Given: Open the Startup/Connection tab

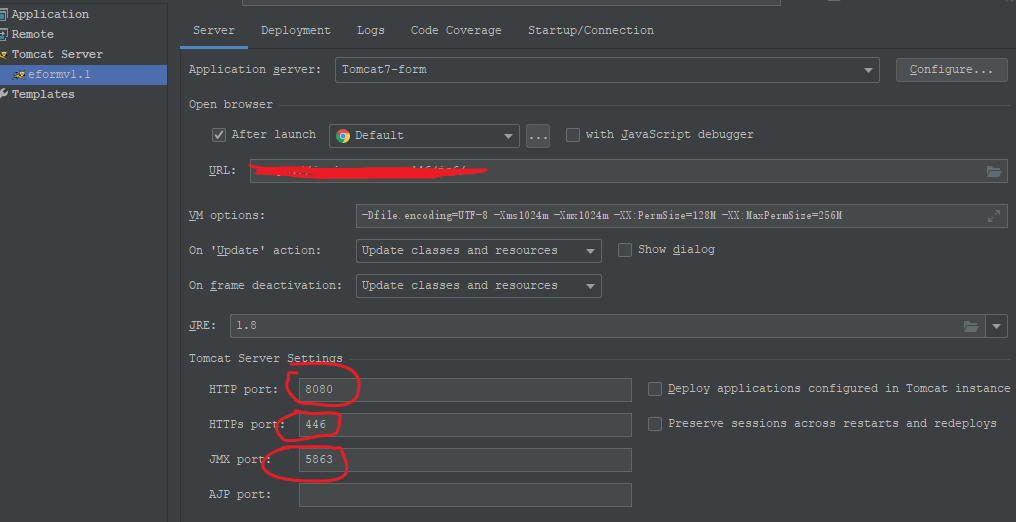Looking at the screenshot, I should pyautogui.click(x=590, y=31).
